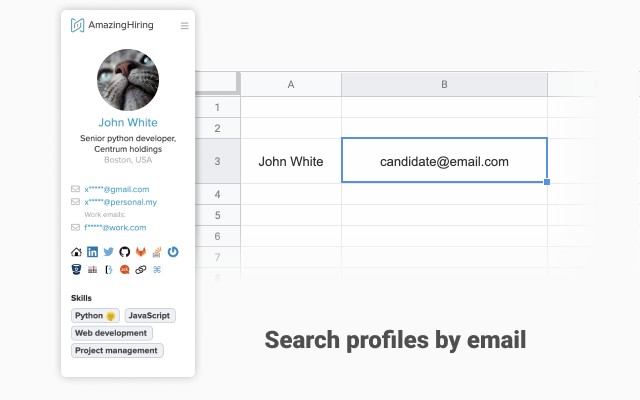Click the AmazingHiring logo icon
This screenshot has width=640, height=400.
click(77, 26)
